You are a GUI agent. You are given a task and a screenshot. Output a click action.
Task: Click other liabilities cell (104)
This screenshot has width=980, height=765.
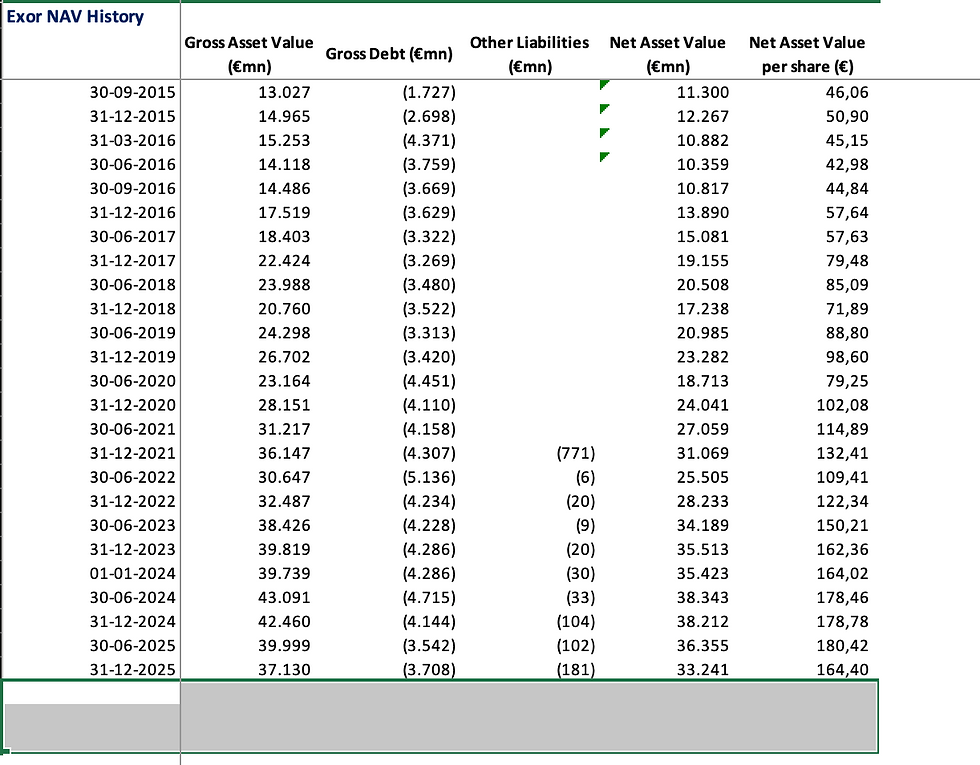click(576, 622)
